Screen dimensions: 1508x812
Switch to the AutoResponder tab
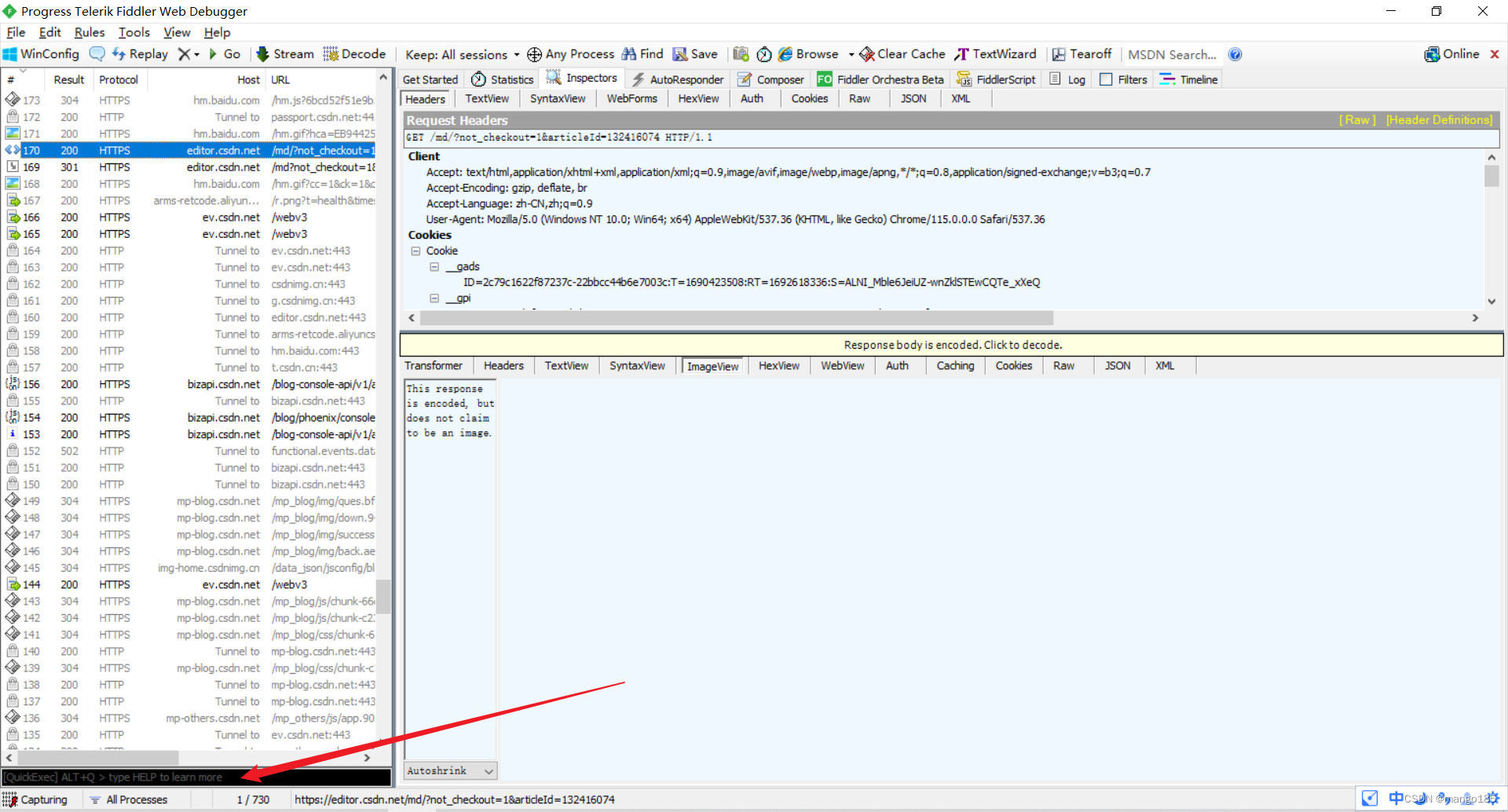coord(678,79)
